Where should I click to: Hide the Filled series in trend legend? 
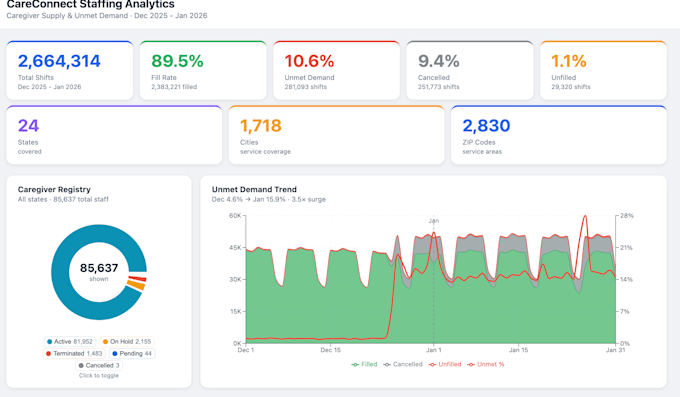click(x=364, y=364)
